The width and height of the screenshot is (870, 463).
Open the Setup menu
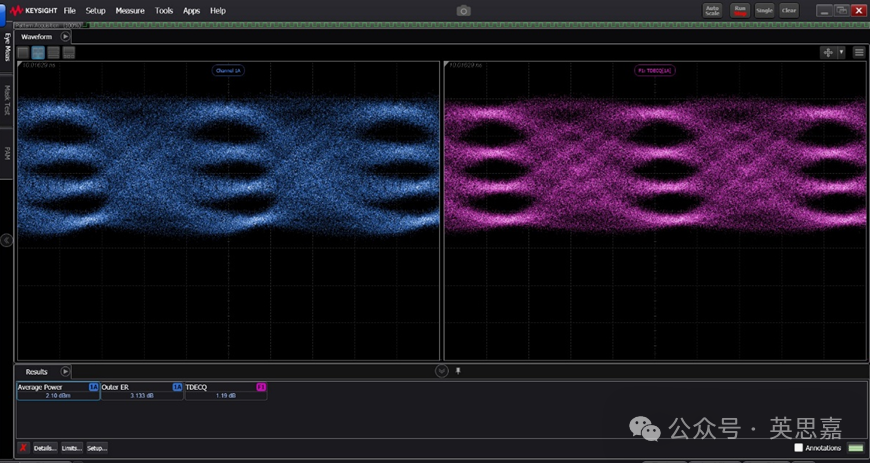tap(95, 11)
